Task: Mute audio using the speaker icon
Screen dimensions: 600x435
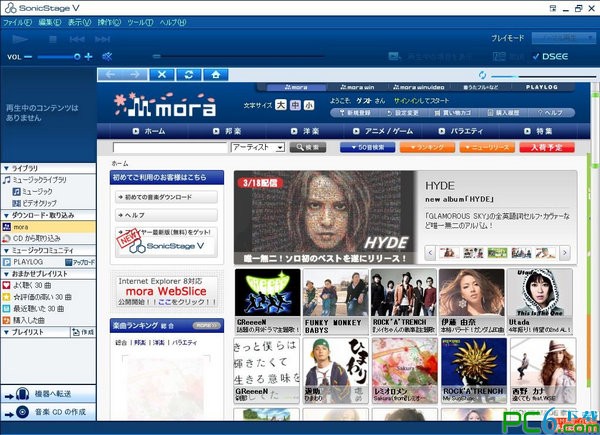Action: pos(107,57)
